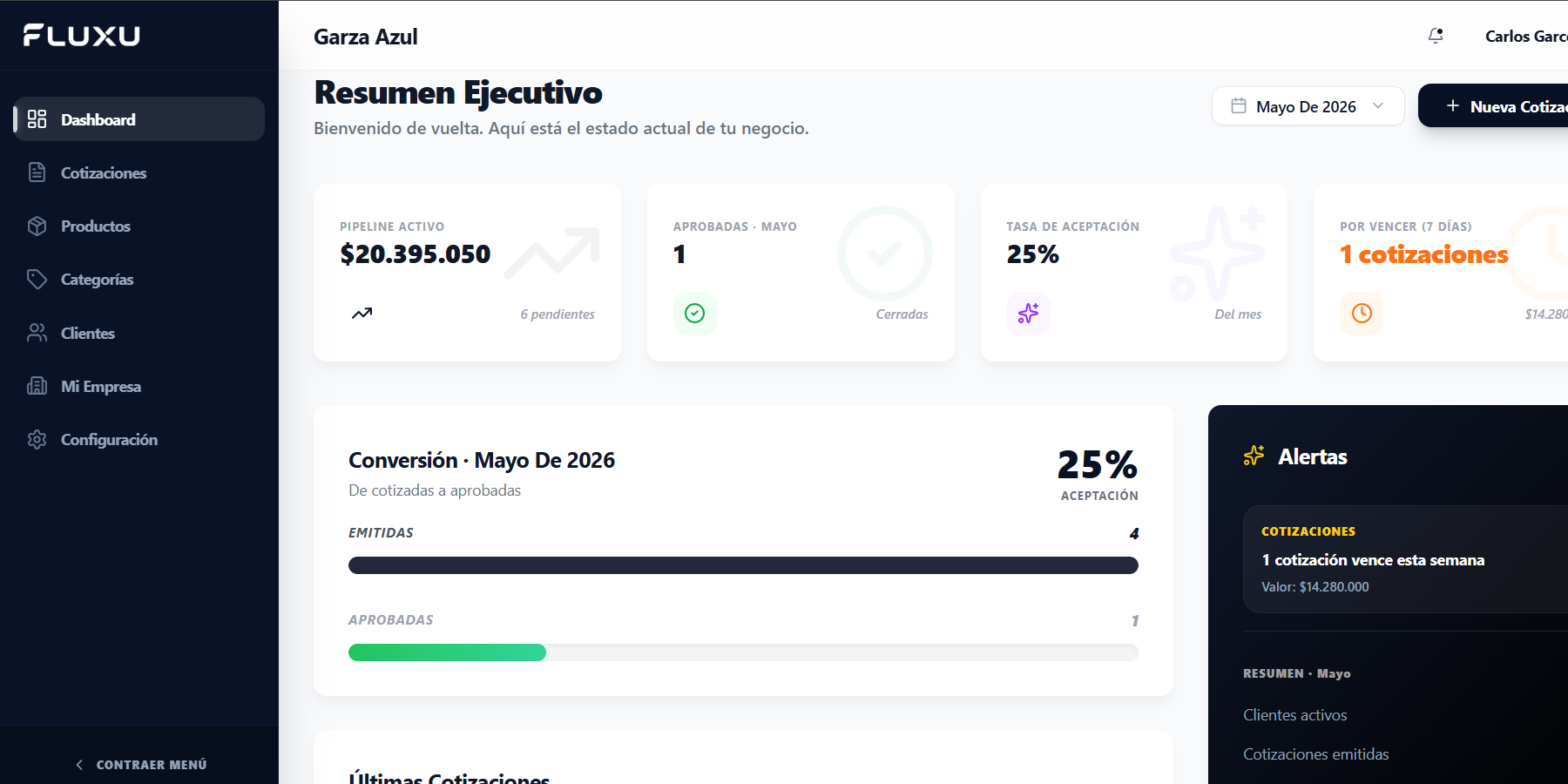Image resolution: width=1568 pixels, height=784 pixels.
Task: Go to Clientes
Action: (x=139, y=333)
